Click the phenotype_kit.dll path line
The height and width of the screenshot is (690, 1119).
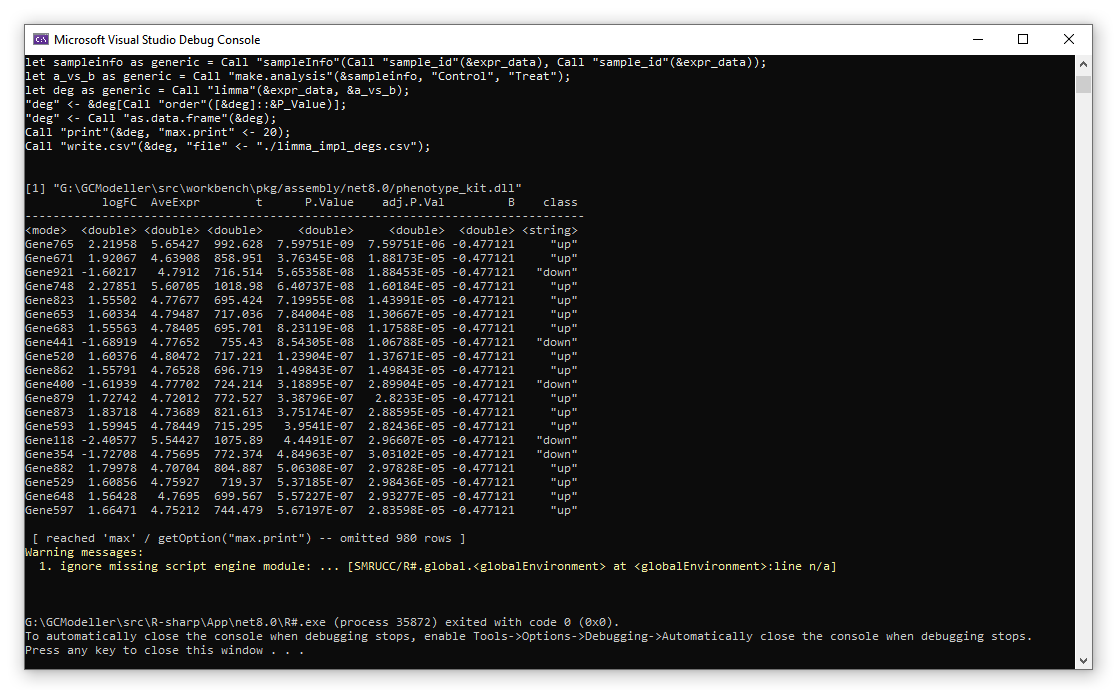pos(273,188)
